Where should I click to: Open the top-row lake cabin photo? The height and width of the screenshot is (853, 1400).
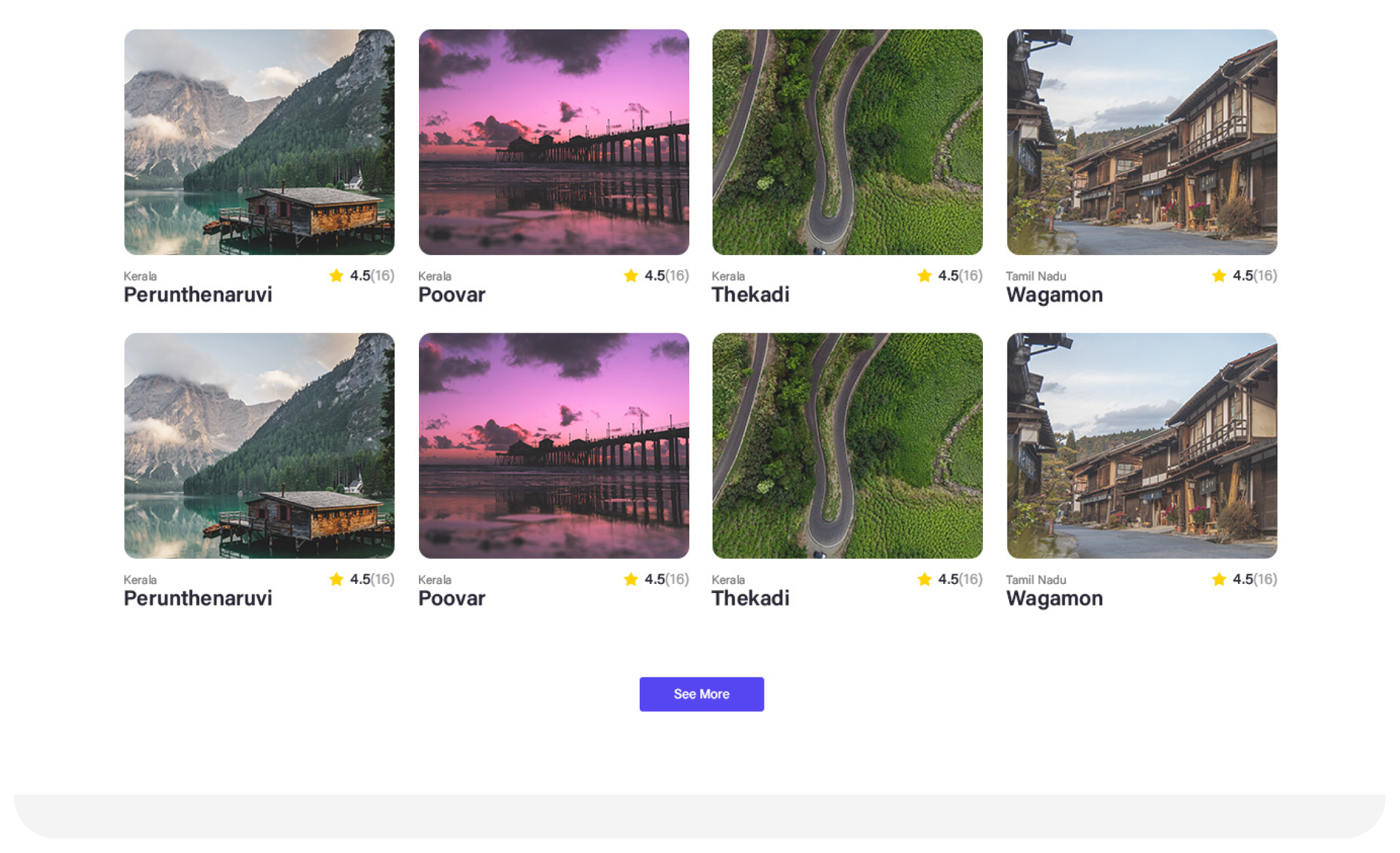(x=259, y=142)
